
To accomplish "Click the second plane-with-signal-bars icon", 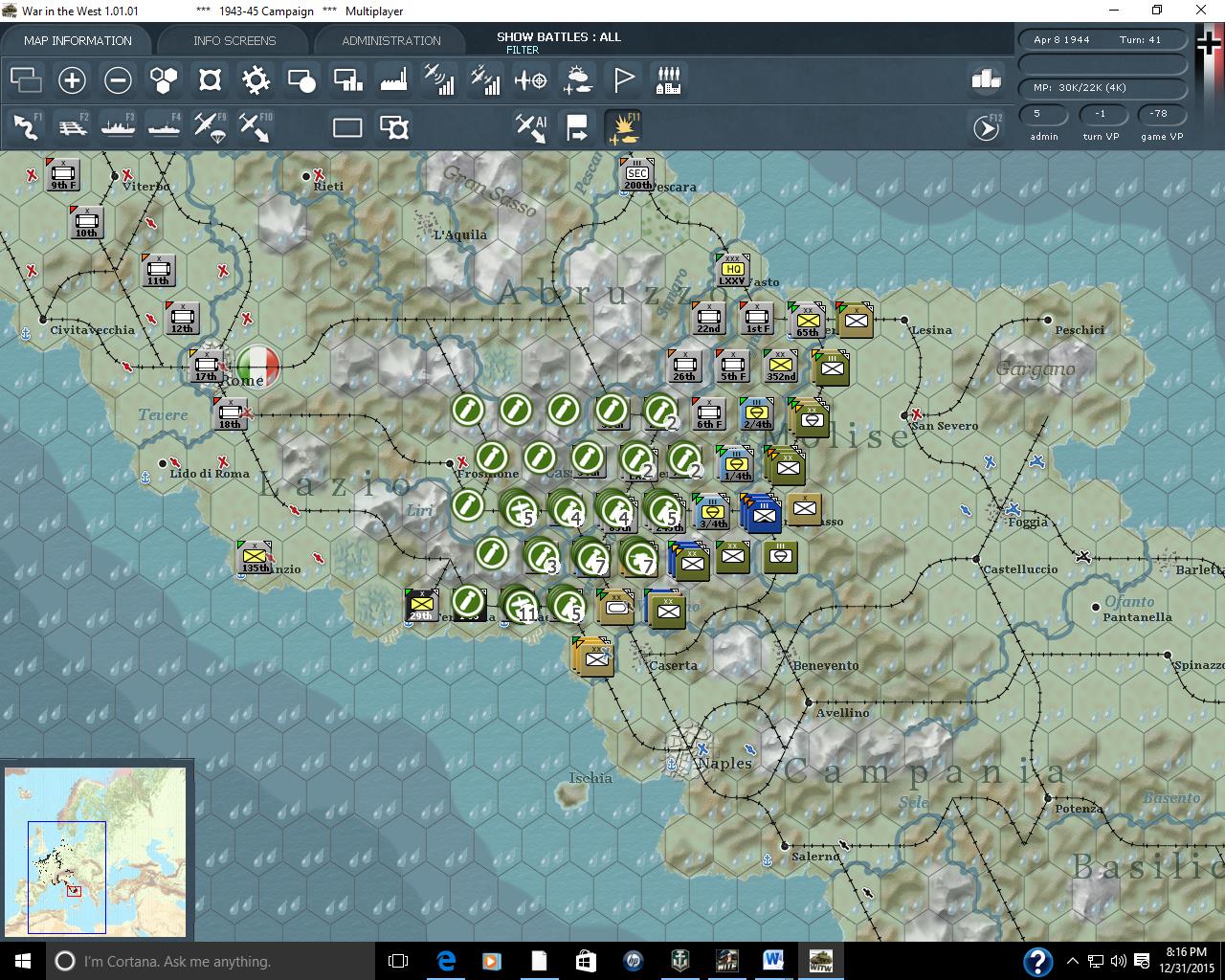I will pos(485,80).
